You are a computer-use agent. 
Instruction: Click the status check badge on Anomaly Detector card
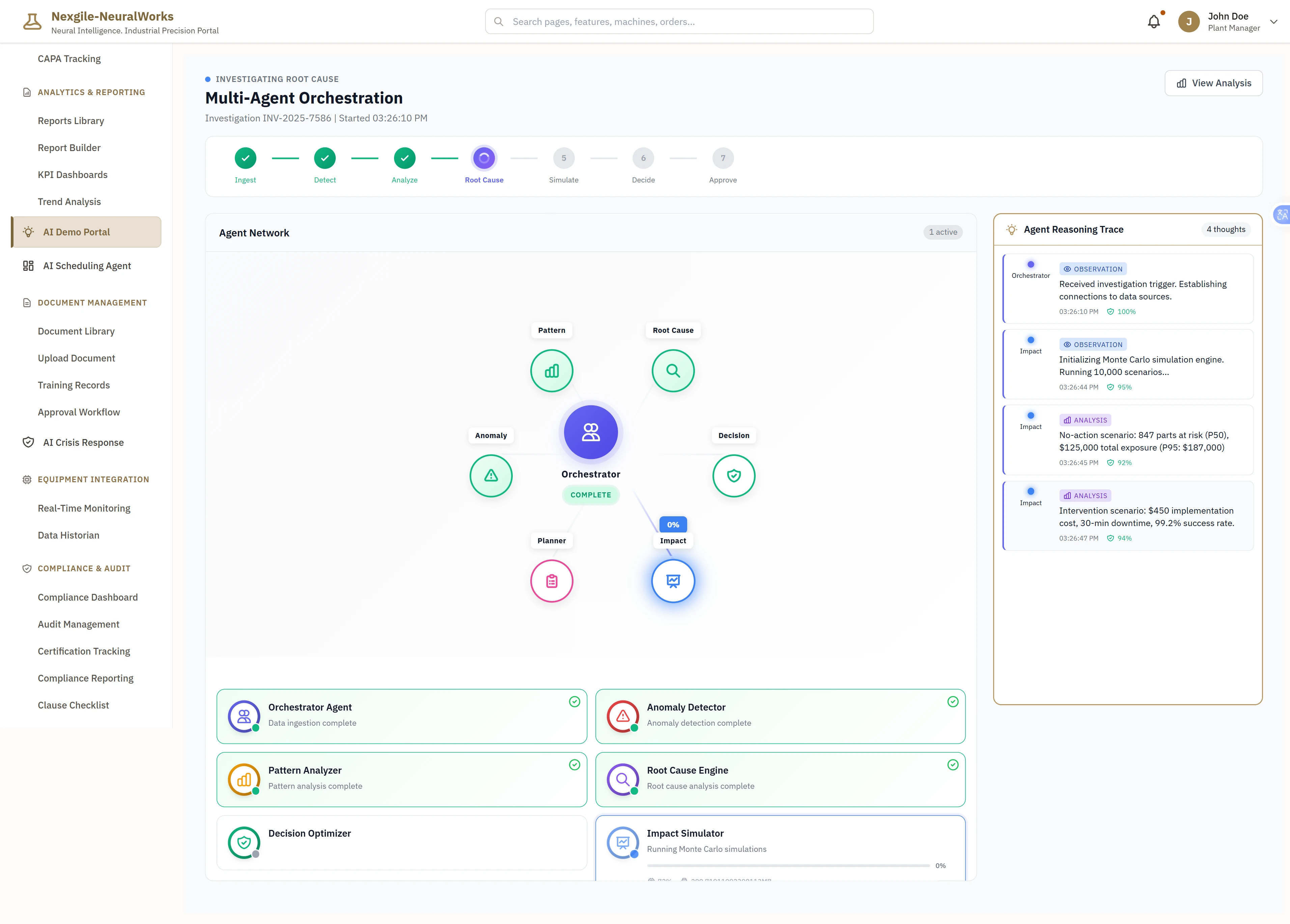(x=953, y=702)
